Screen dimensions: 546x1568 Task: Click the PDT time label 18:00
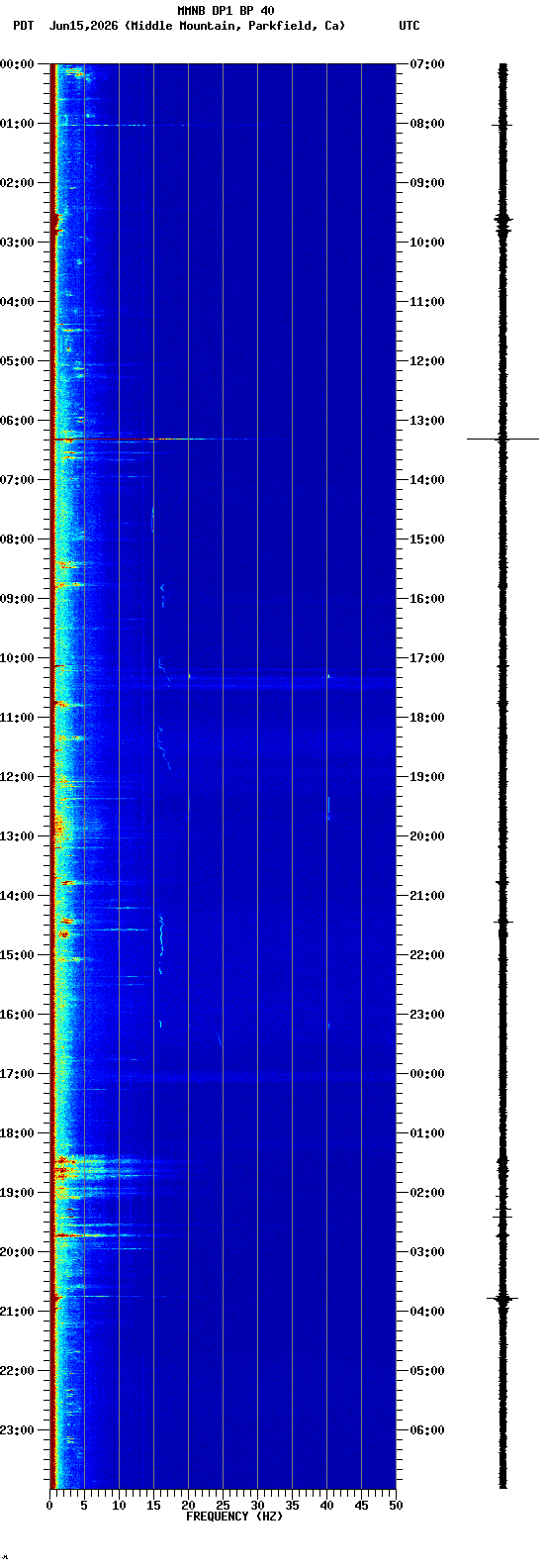[x=18, y=1133]
